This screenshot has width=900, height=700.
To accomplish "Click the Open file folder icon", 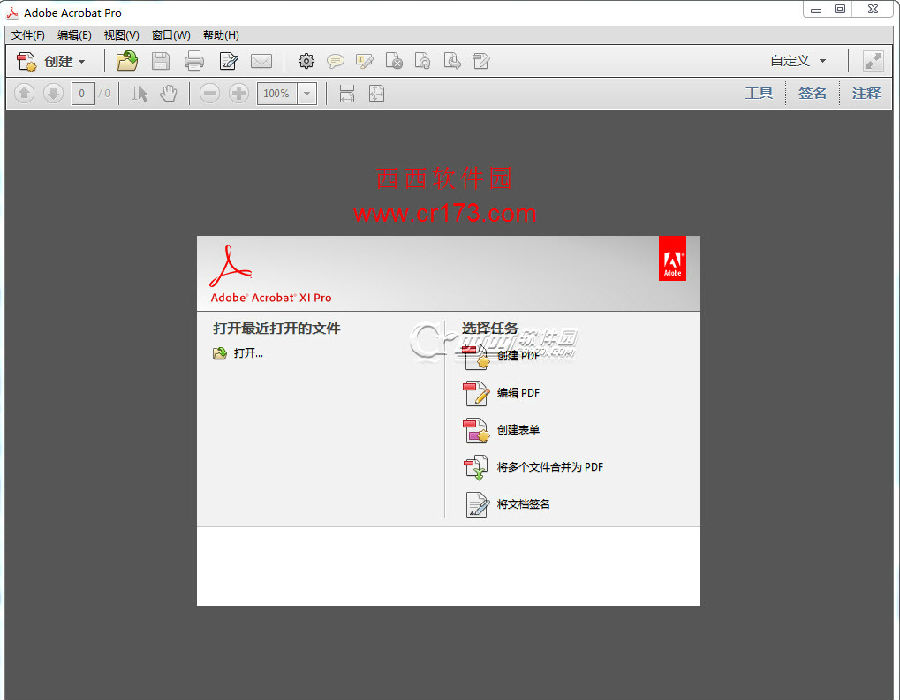I will 127,61.
